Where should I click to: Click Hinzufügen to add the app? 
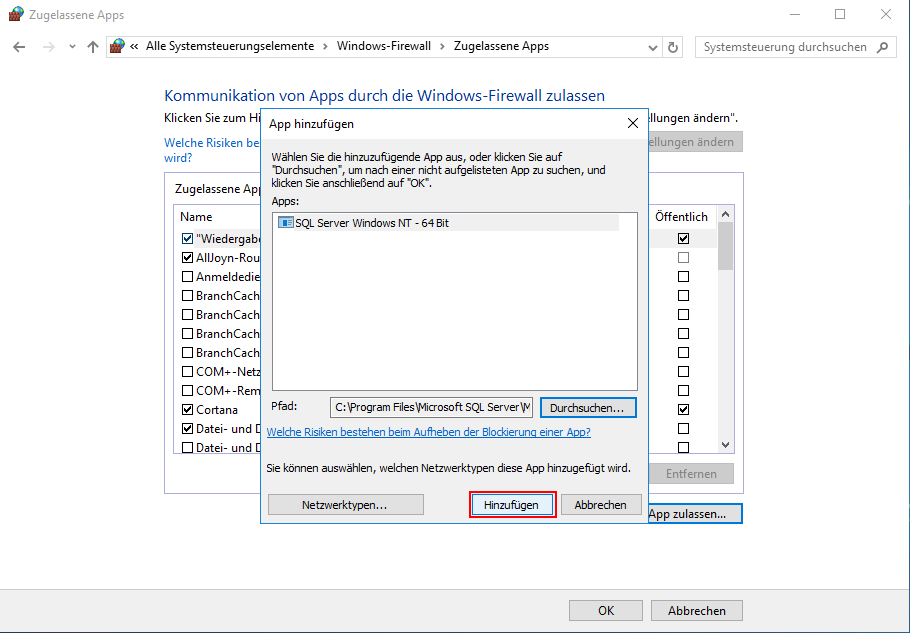pyautogui.click(x=512, y=505)
